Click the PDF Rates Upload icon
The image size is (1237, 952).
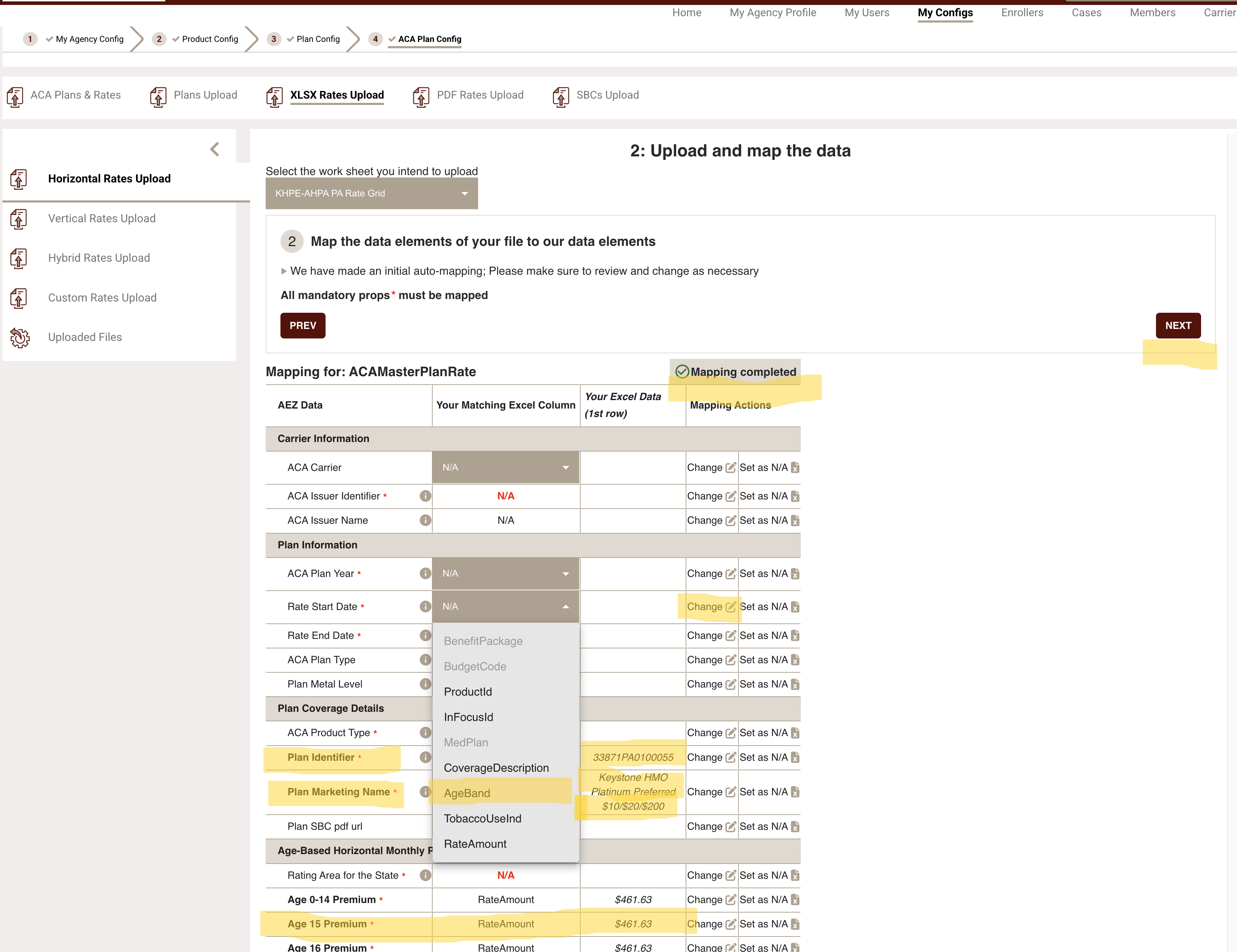pos(421,97)
